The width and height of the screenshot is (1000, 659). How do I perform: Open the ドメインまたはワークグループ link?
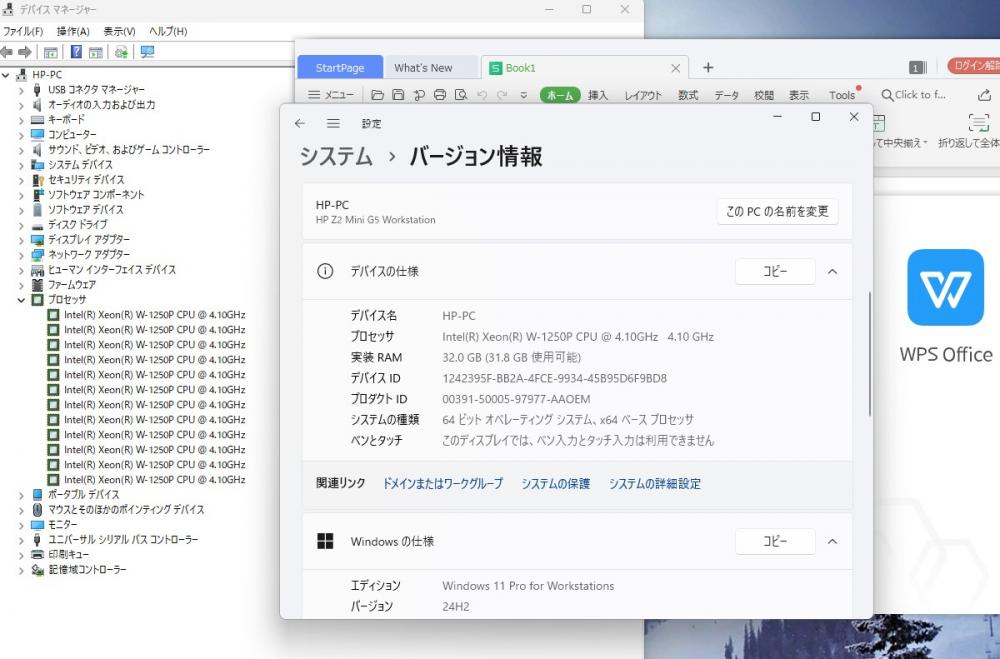pos(442,484)
